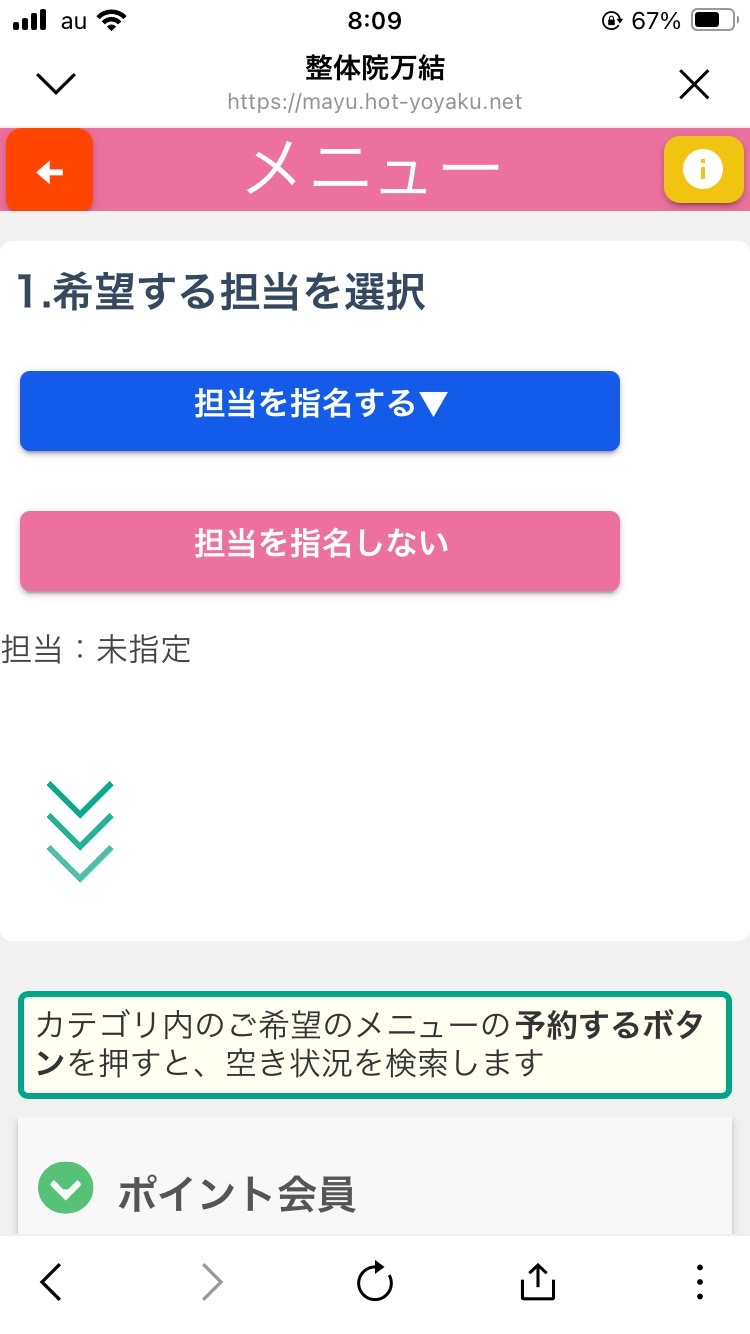Tap the メニュー header title
The image size is (750, 1334).
[373, 170]
